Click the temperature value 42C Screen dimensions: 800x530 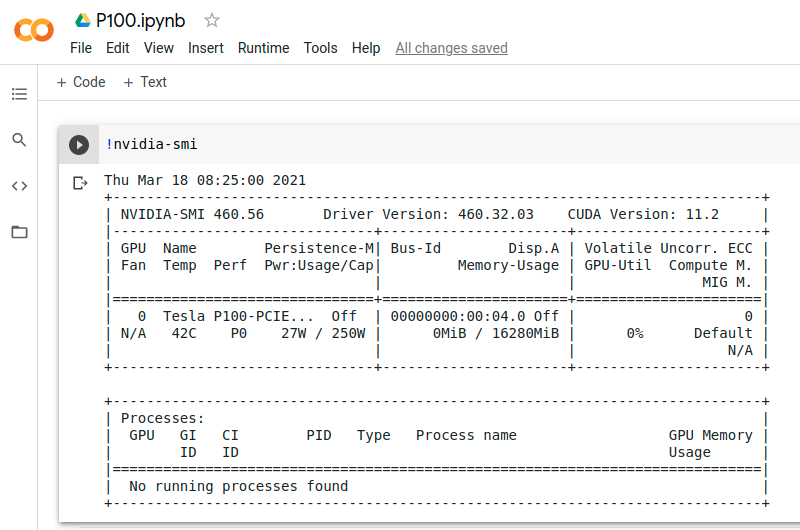(184, 333)
